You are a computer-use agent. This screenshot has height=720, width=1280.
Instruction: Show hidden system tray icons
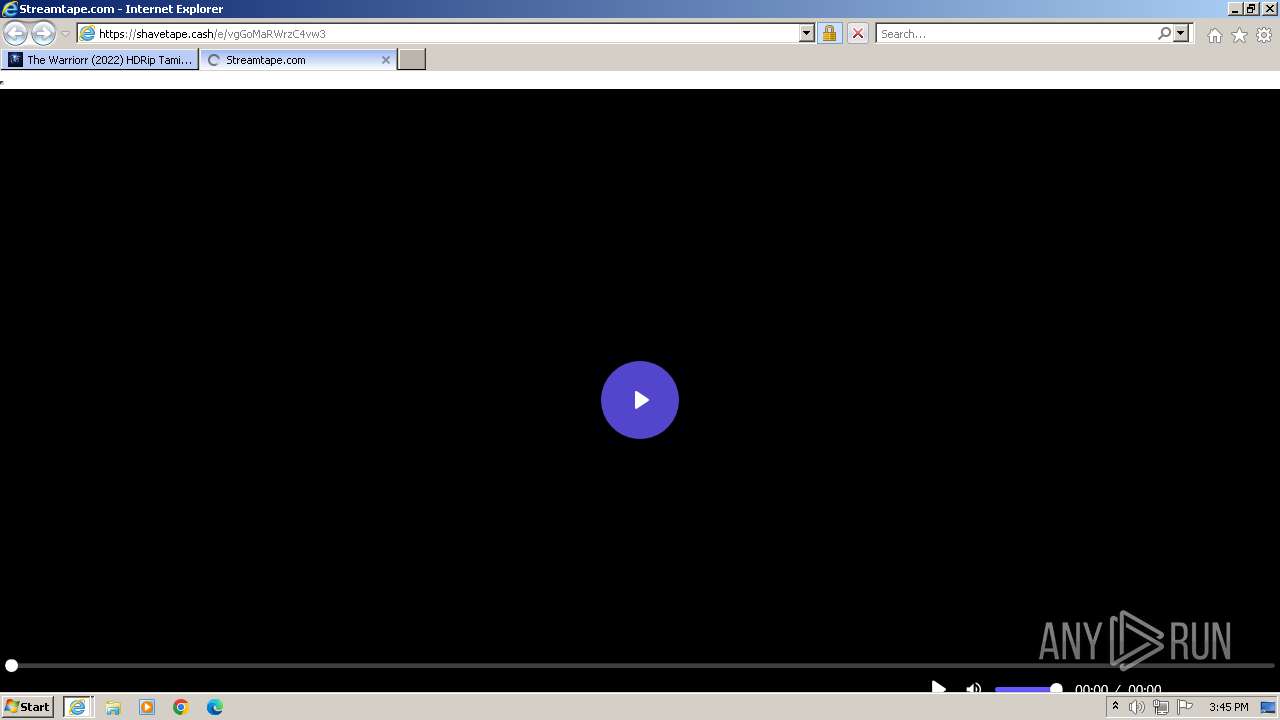[x=1115, y=707]
